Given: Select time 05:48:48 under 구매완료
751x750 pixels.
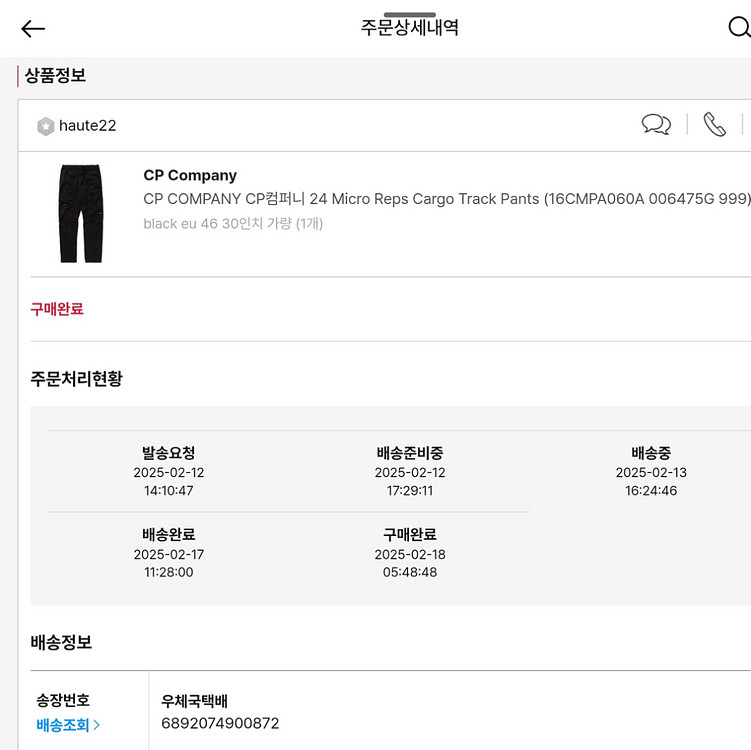Looking at the screenshot, I should [x=410, y=572].
